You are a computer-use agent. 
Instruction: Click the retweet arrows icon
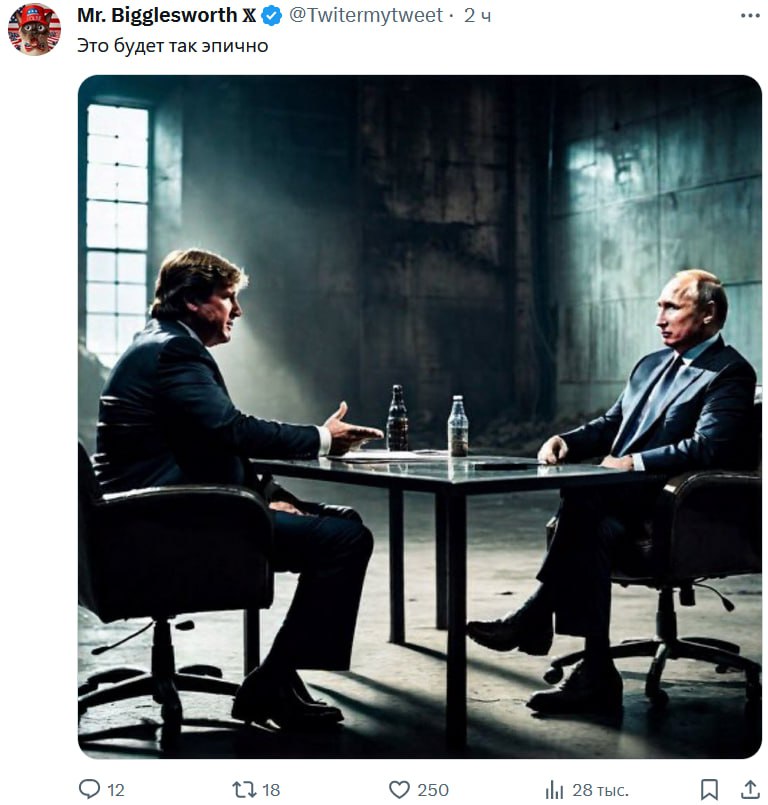(243, 790)
